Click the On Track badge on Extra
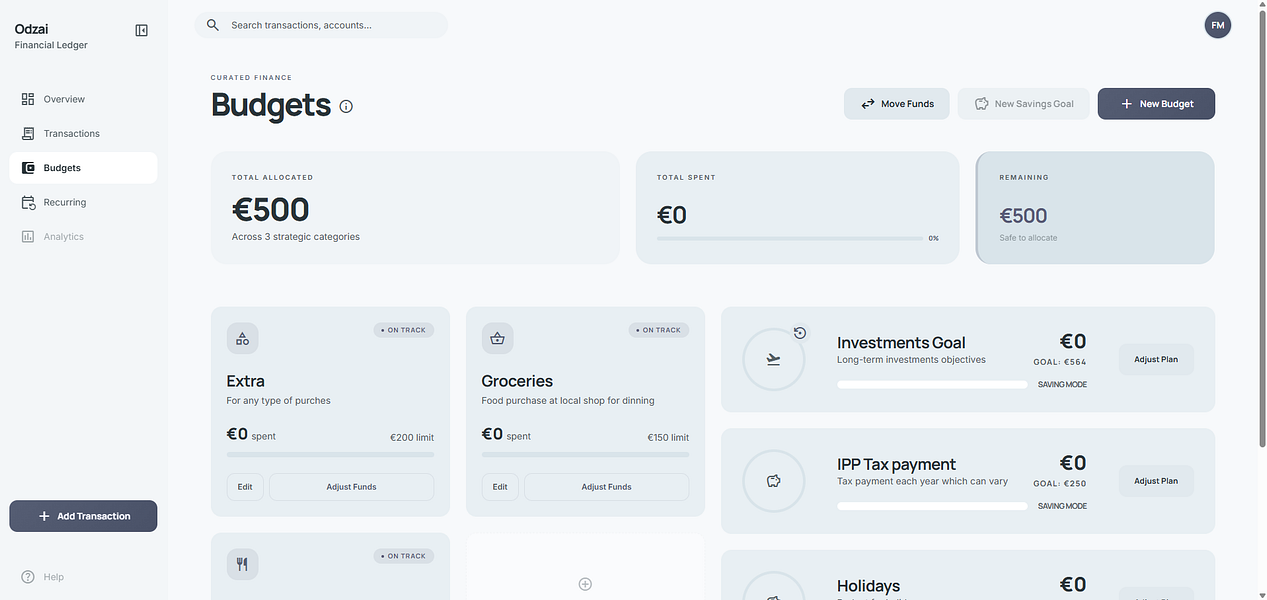The image size is (1267, 600). click(x=404, y=330)
